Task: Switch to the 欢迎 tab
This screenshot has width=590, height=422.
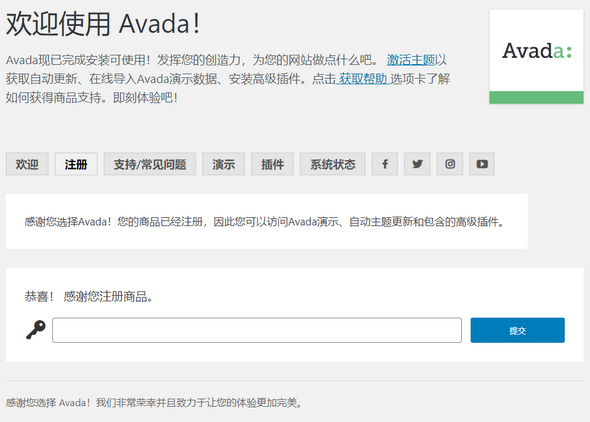Action: tap(27, 164)
